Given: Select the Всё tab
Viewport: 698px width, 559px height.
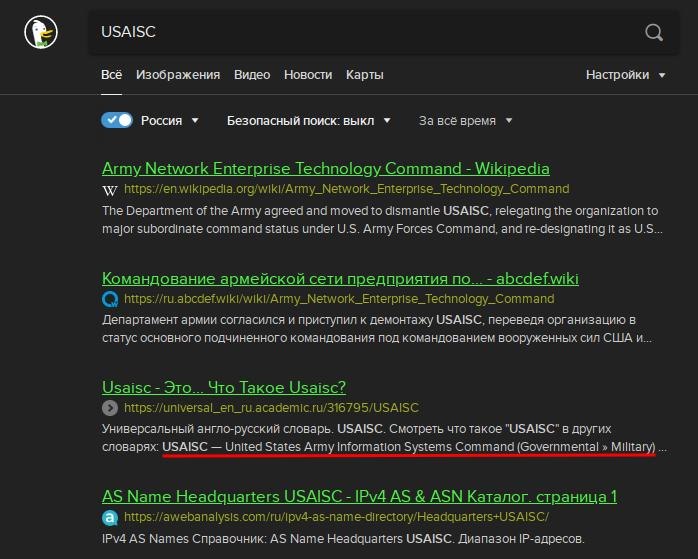Looking at the screenshot, I should click(x=111, y=75).
